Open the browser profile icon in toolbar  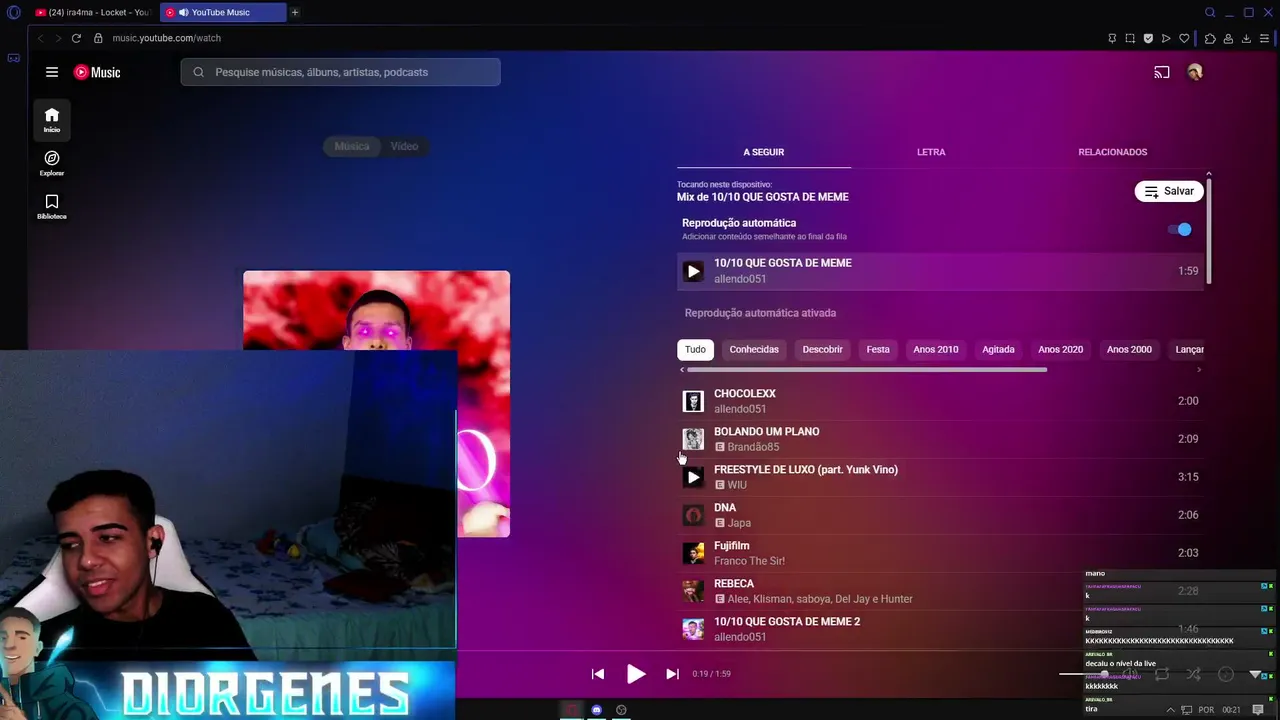[x=1228, y=38]
